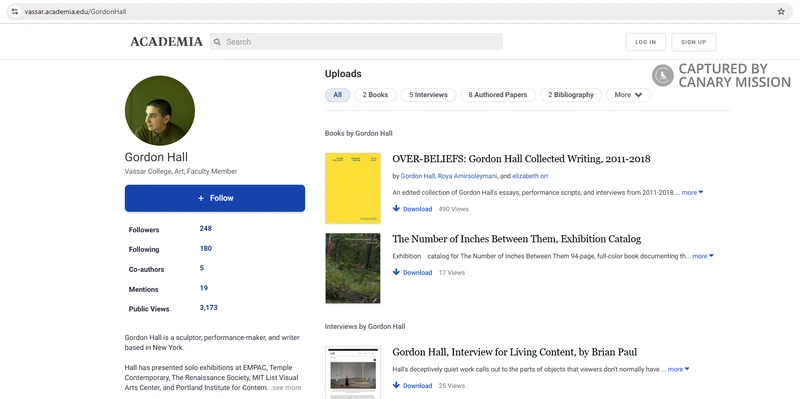The image size is (800, 399).
Task: Open the yellow OVER-BELIEFS book cover
Action: pyautogui.click(x=353, y=188)
